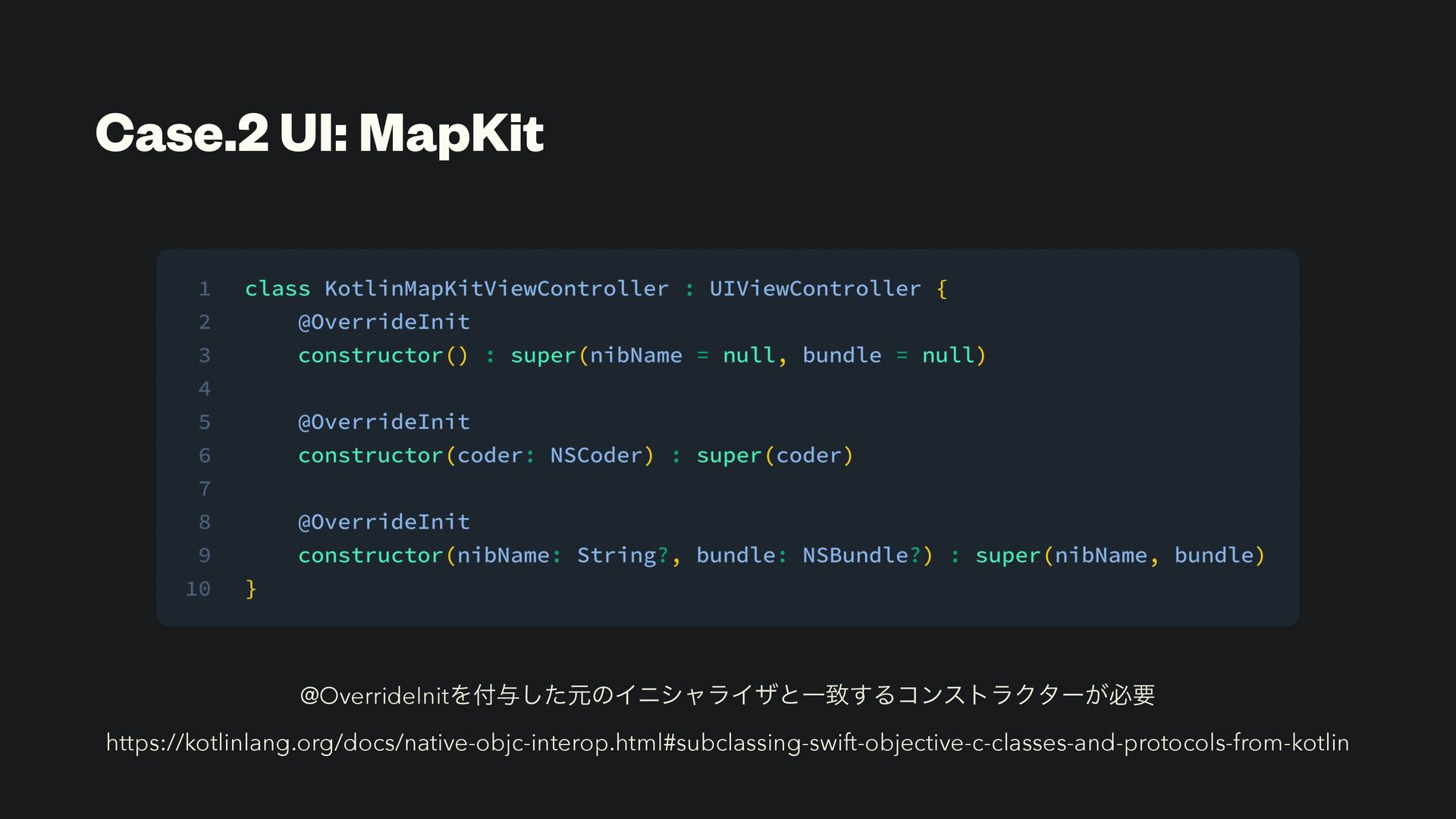Click the NSBundle? type on line 9
The image size is (1456, 819).
tap(861, 556)
